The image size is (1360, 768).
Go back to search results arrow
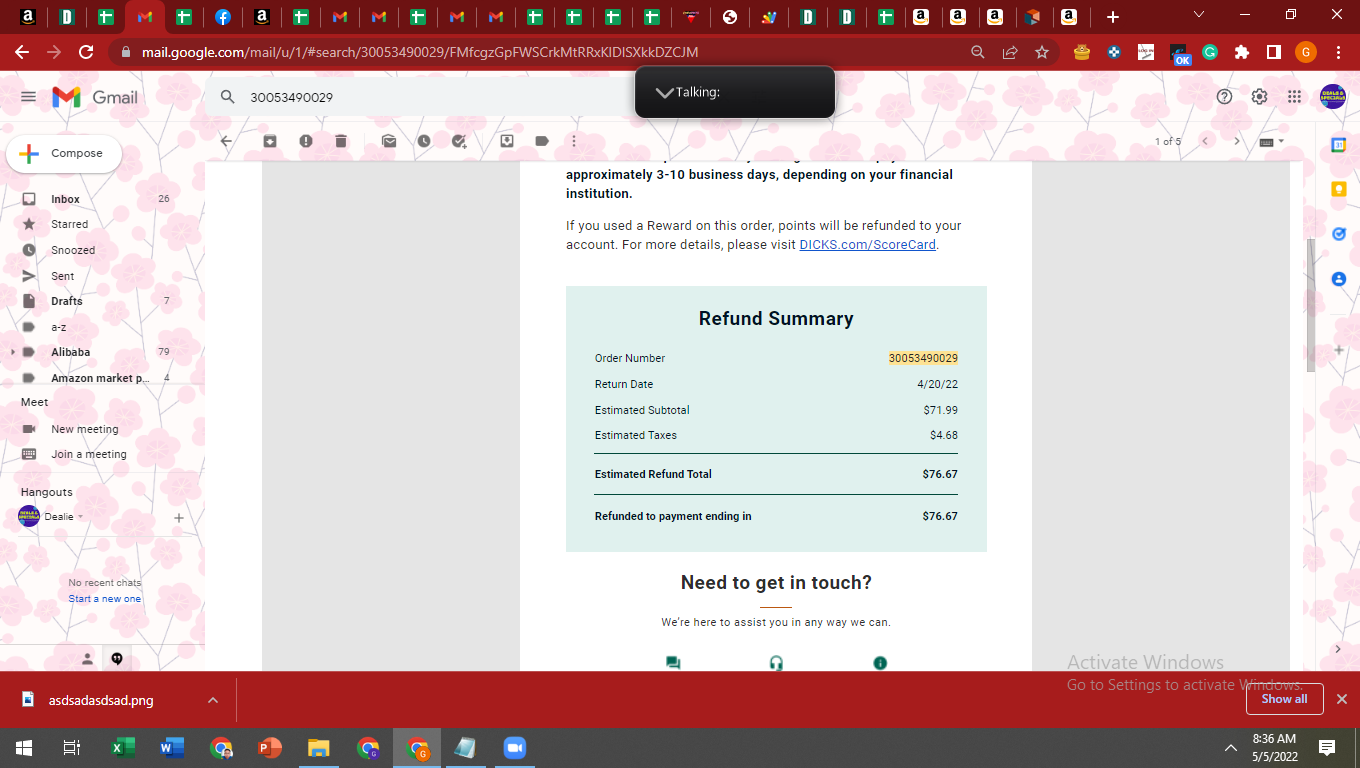tap(226, 141)
